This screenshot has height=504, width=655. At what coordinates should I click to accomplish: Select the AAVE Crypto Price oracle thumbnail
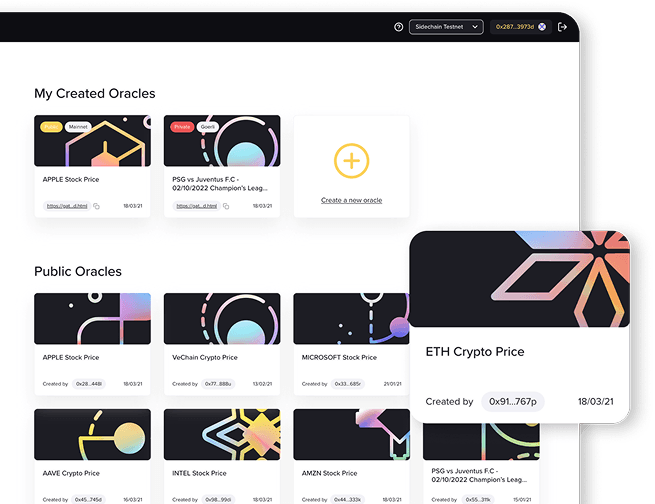92,434
